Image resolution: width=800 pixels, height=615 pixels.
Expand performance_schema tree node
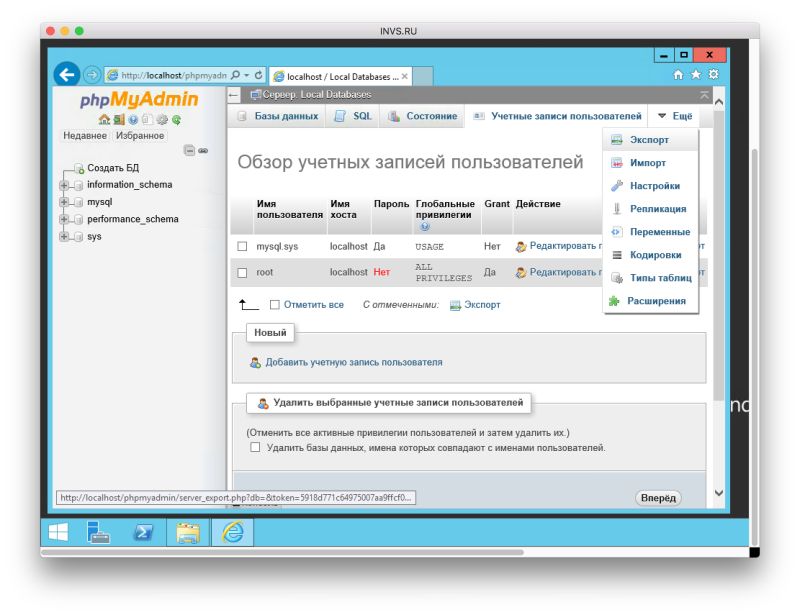click(x=64, y=219)
